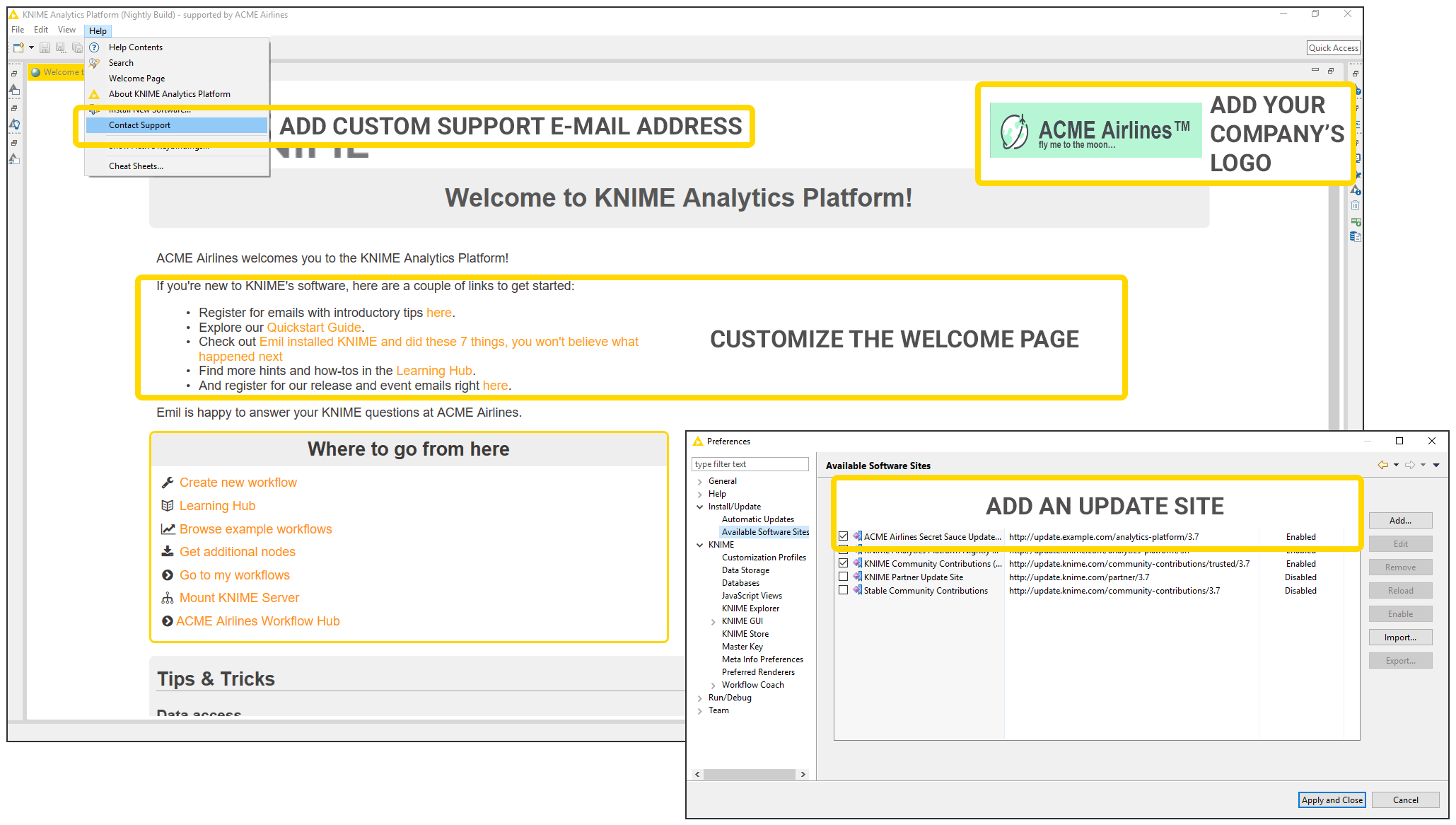Open the ACME Airlines Workflow Hub link
This screenshot has width=1456, height=825.
[258, 621]
